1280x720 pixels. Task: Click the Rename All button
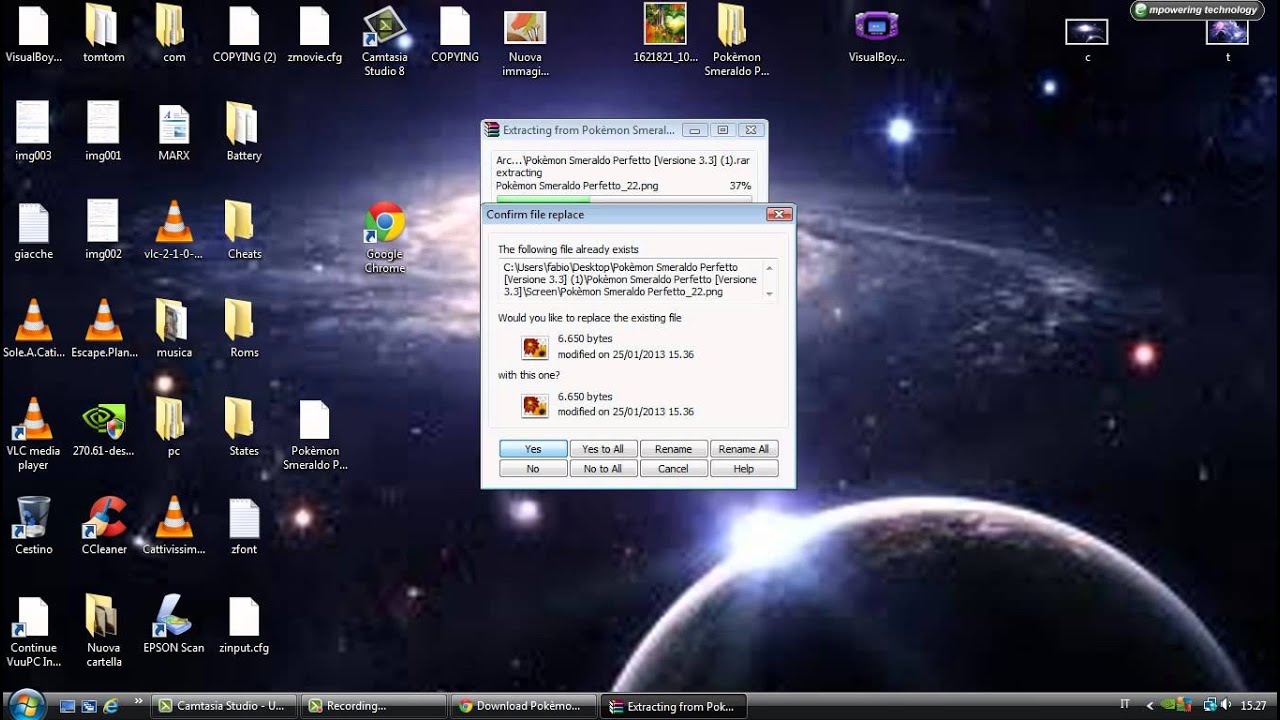(x=743, y=449)
